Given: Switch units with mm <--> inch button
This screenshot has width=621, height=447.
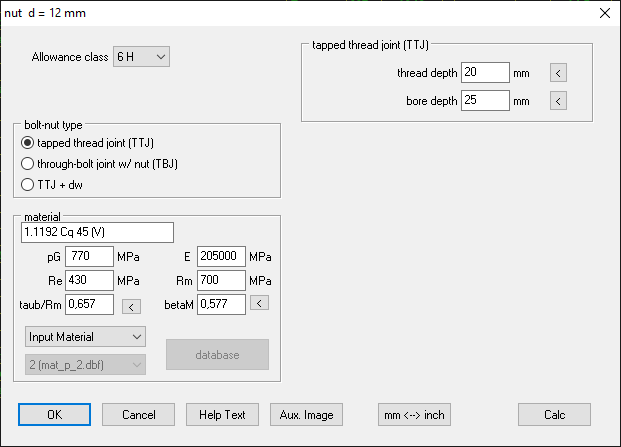Looking at the screenshot, I should 414,414.
